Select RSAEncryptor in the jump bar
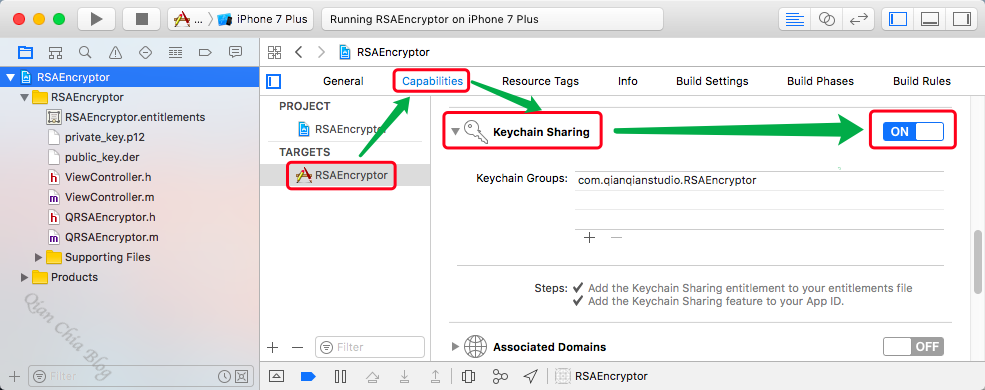This screenshot has height=390, width=985. pos(384,52)
